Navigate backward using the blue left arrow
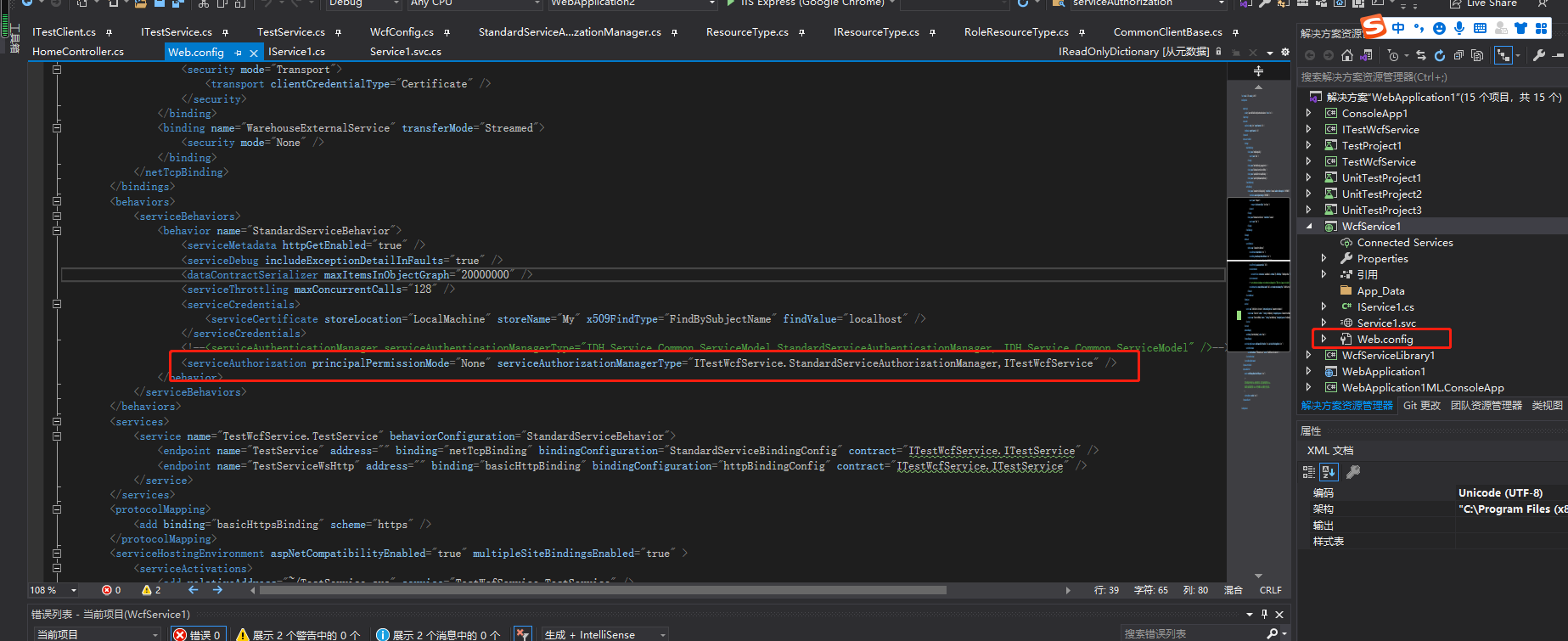 point(194,590)
